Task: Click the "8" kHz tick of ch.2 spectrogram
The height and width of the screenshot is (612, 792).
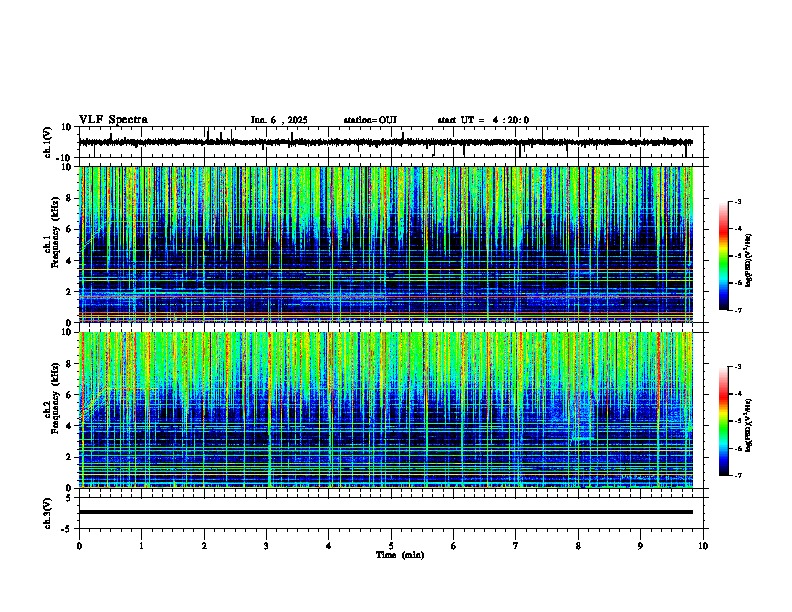Action: (70, 364)
